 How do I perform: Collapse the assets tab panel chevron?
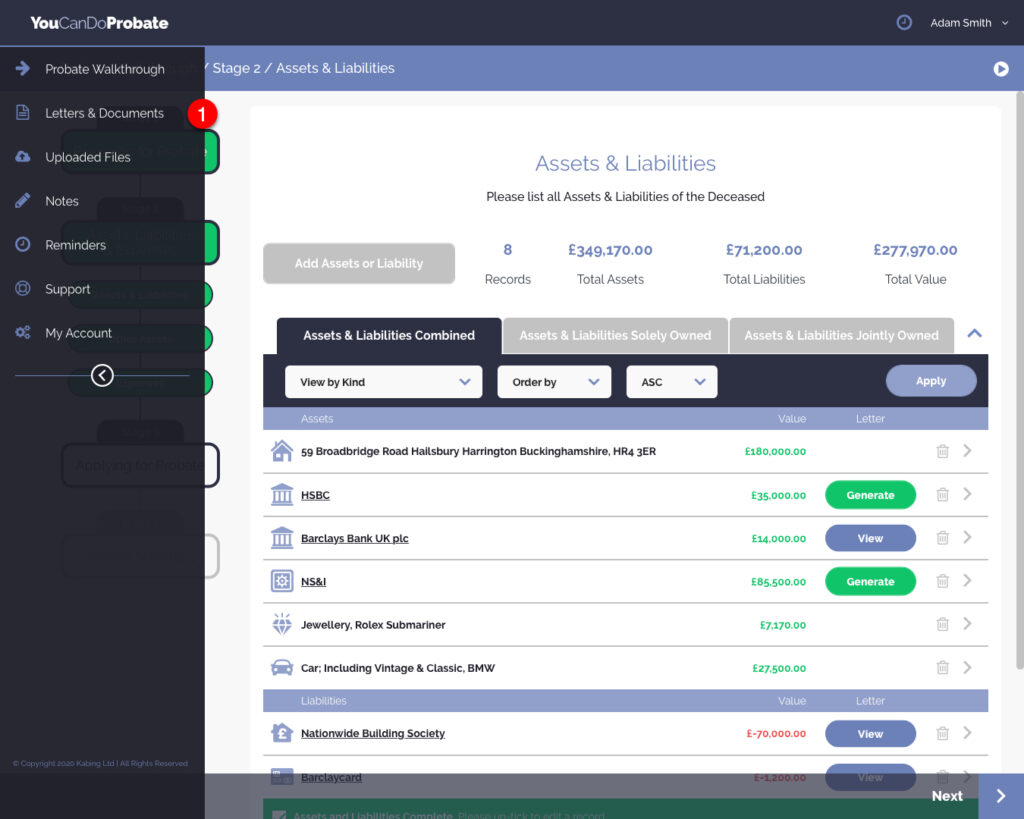click(975, 334)
